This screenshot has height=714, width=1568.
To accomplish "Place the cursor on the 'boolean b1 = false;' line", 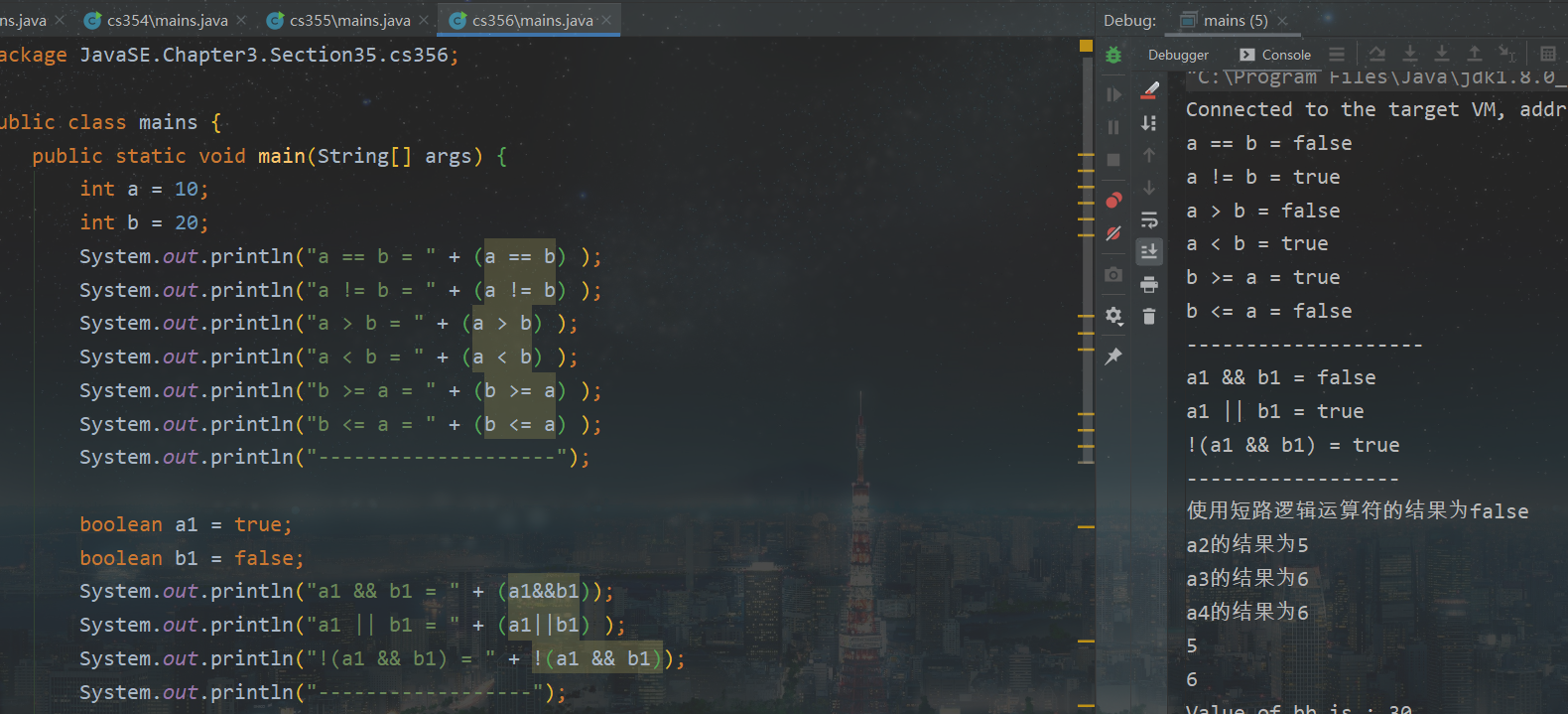I will coord(192,558).
